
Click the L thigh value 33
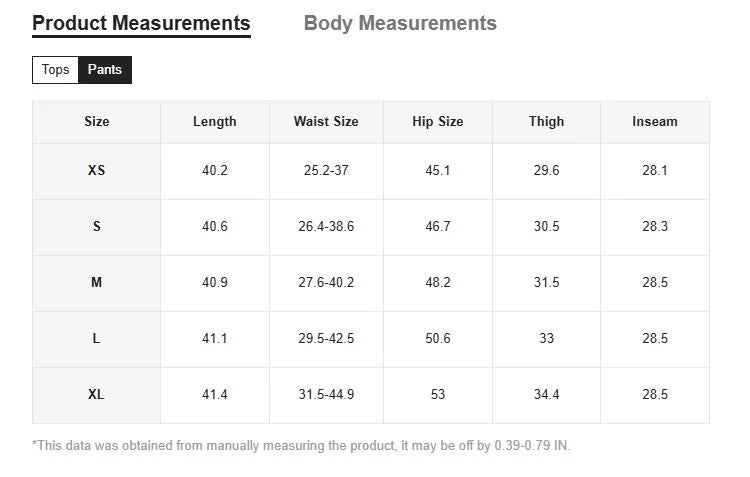coord(546,339)
